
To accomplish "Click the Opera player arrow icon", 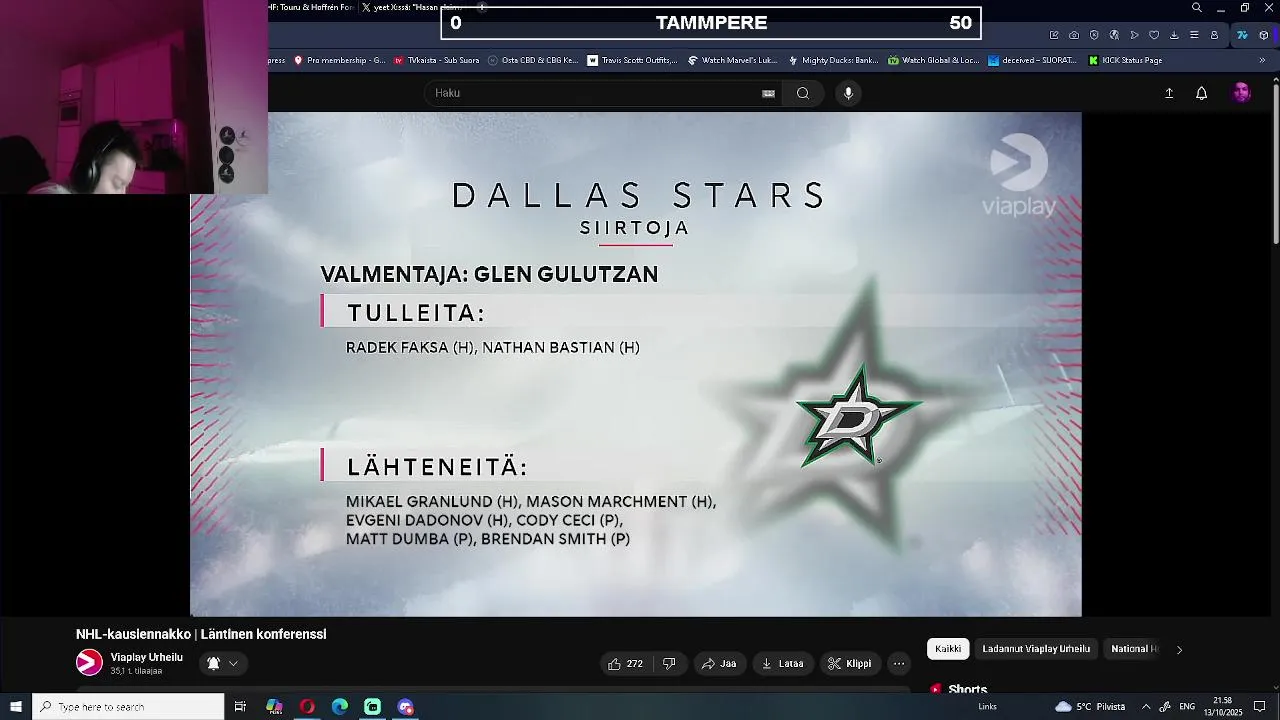I will click(1134, 35).
